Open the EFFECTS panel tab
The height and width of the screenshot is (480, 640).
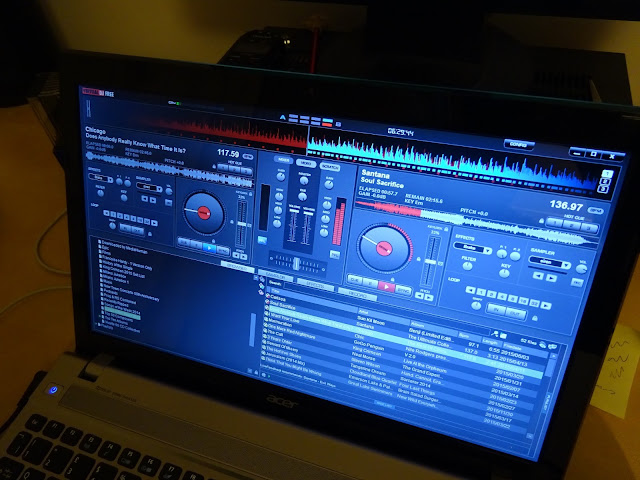(x=315, y=284)
